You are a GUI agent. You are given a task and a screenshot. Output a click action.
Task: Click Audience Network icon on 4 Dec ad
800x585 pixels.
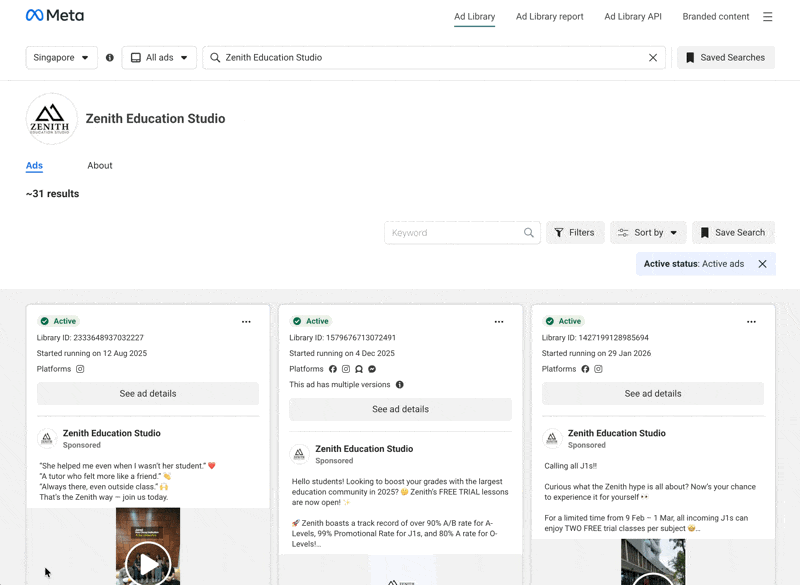[359, 369]
